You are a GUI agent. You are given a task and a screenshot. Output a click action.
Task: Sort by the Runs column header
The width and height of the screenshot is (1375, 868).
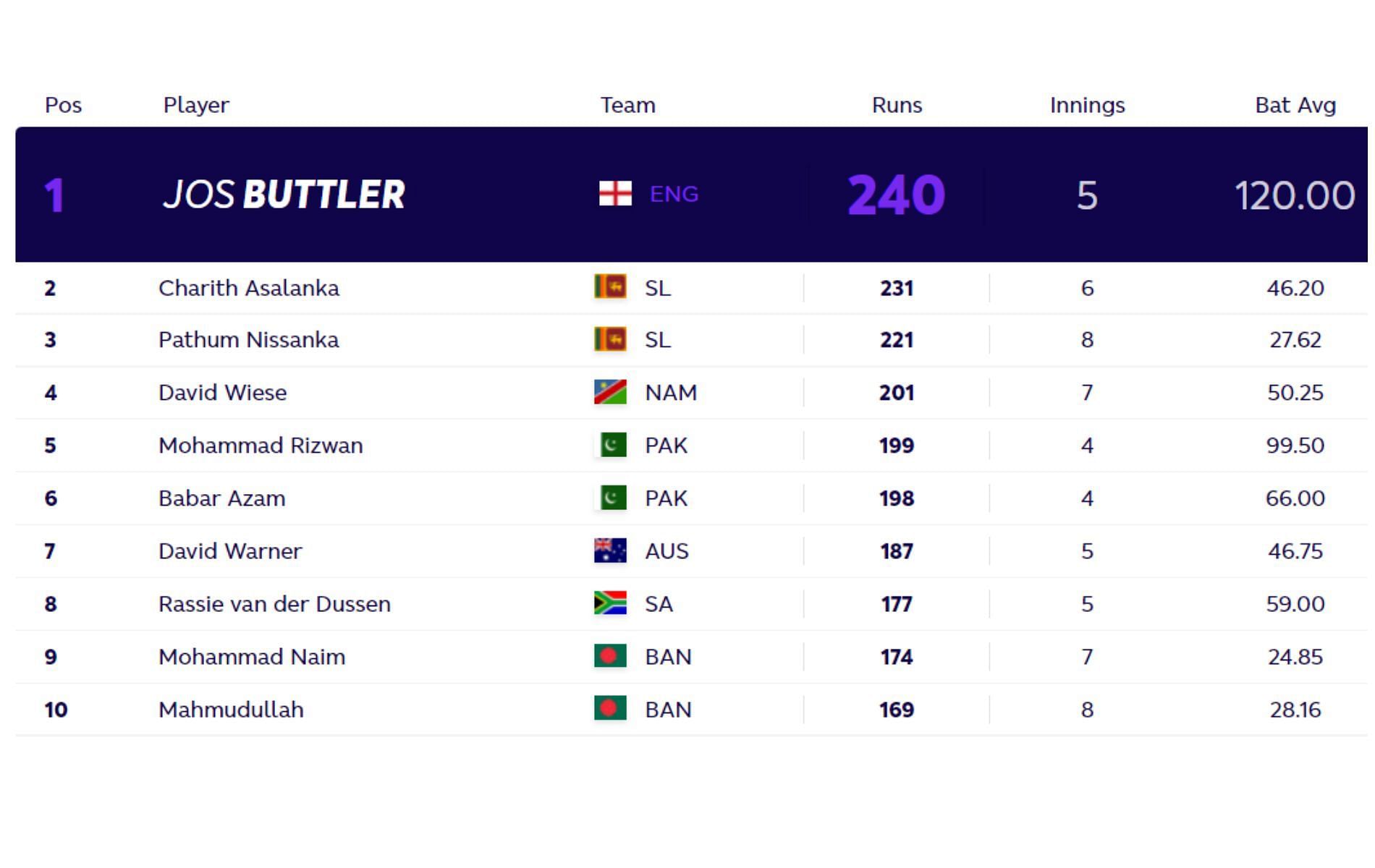[x=897, y=106]
